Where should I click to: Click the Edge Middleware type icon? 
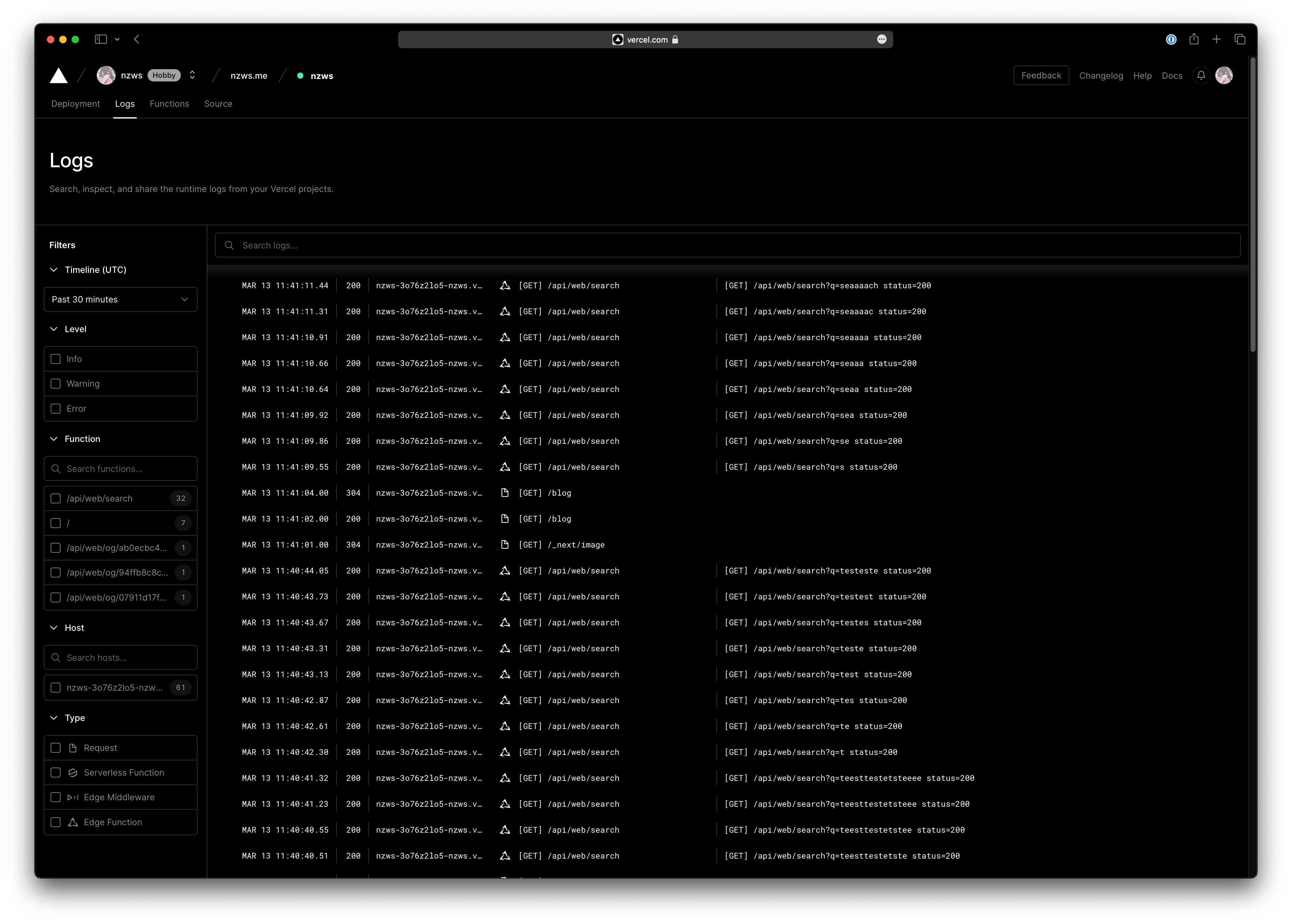[x=73, y=797]
